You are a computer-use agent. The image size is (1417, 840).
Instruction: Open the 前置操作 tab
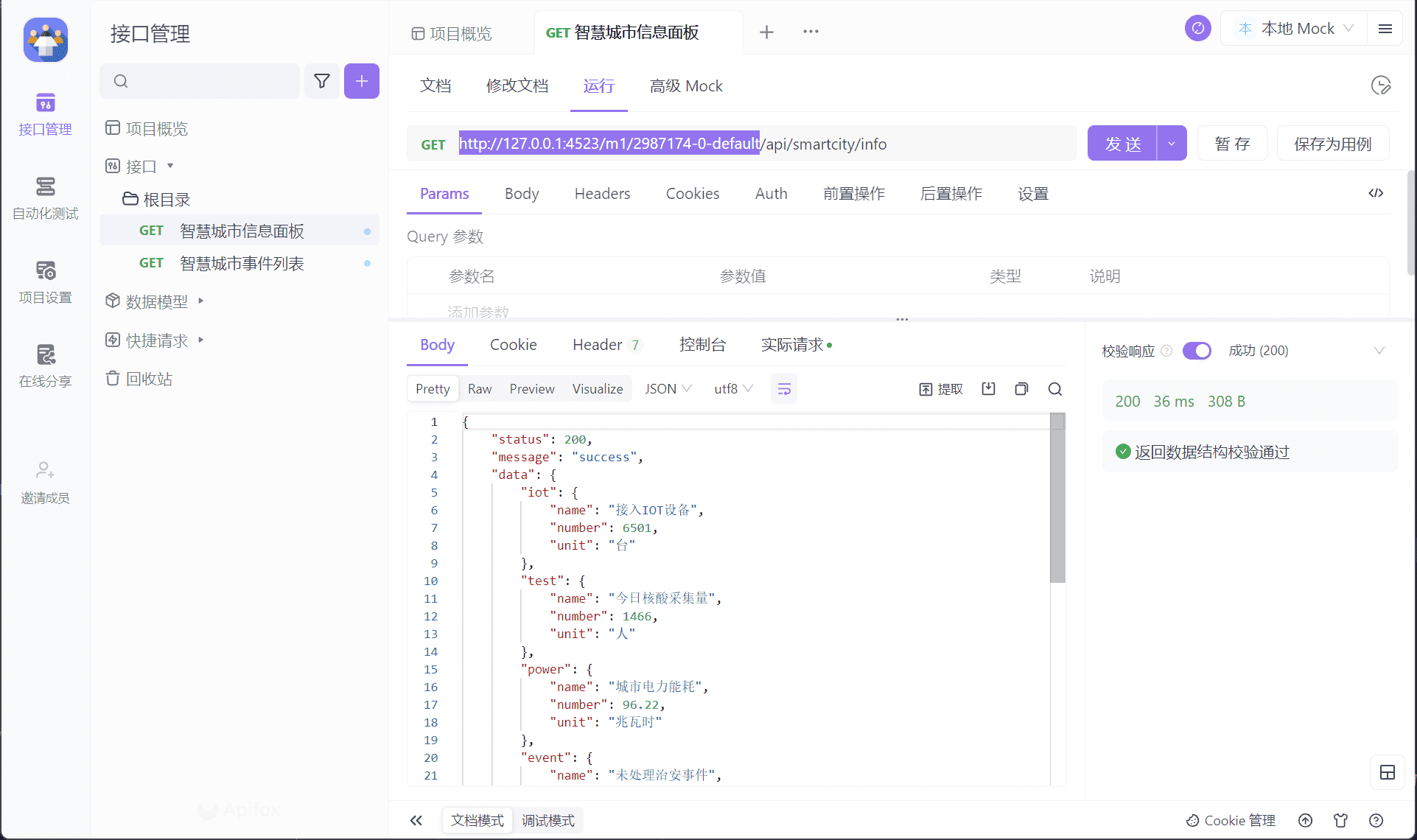854,194
